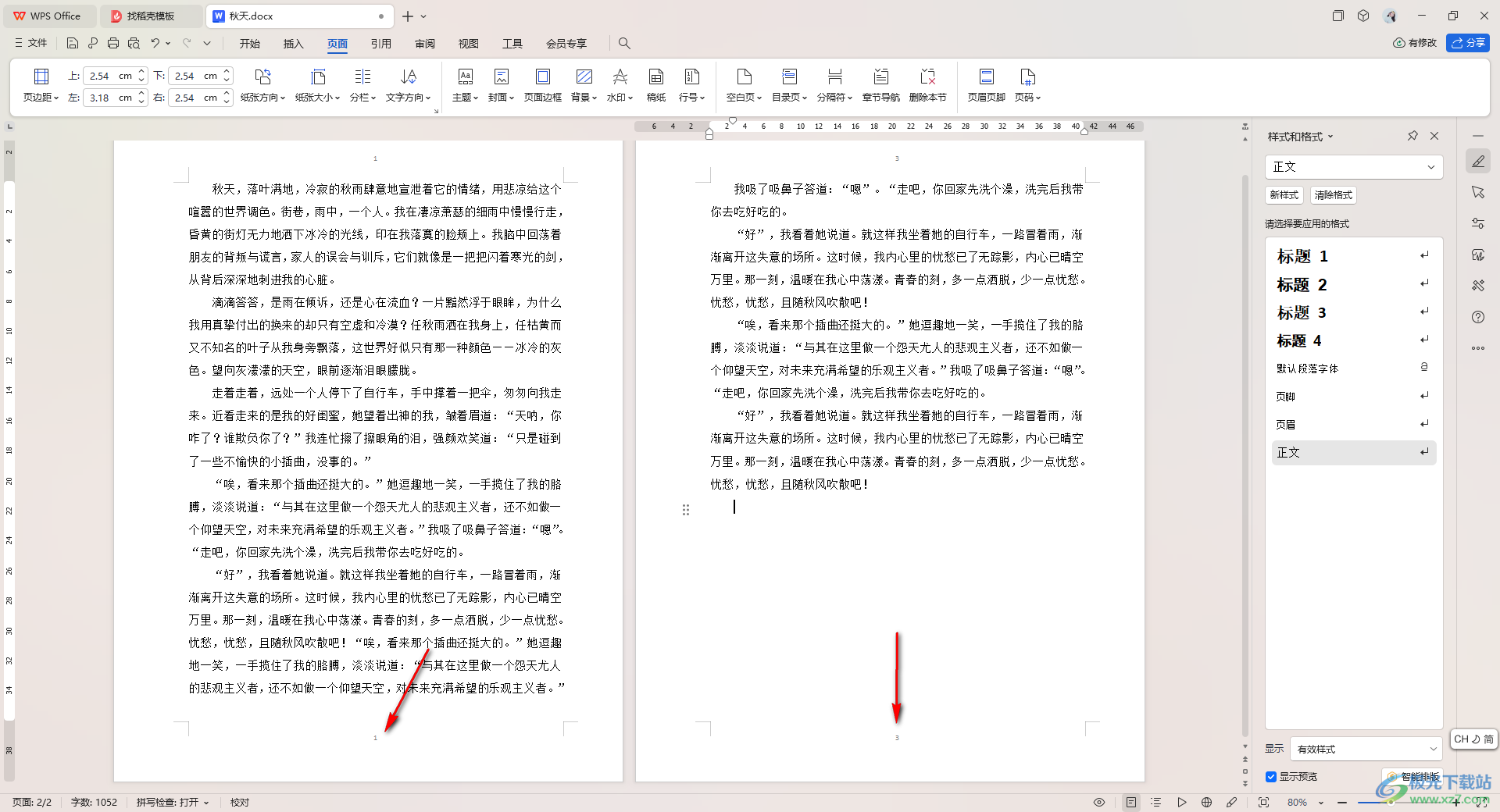Screen dimensions: 1500x812
Task: Click the print icon in quick access toolbar
Action: coord(113,43)
